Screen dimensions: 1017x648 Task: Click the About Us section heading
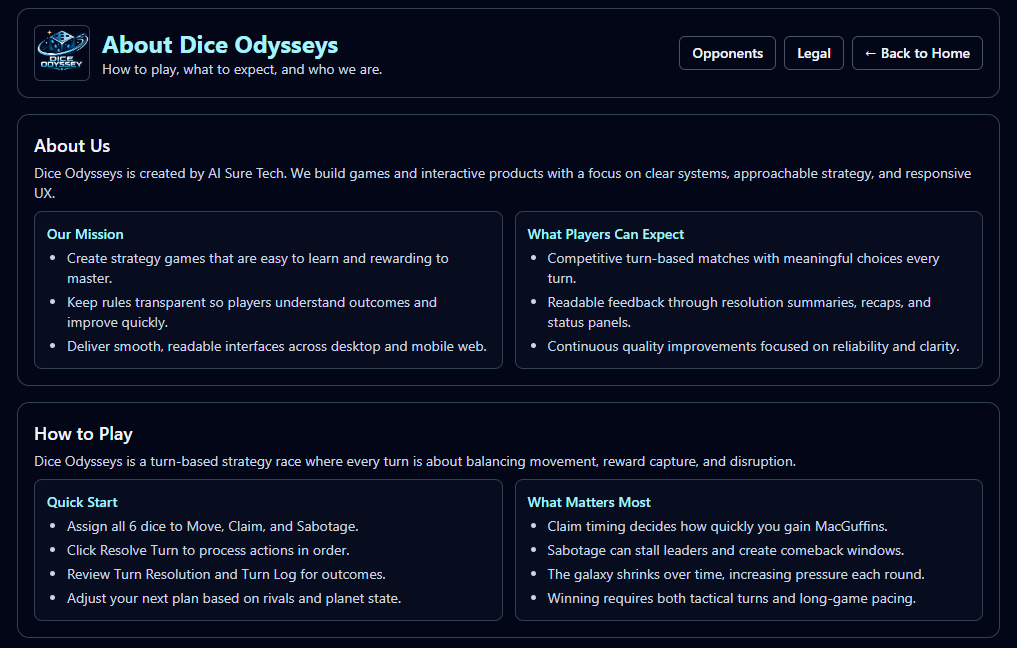[72, 146]
